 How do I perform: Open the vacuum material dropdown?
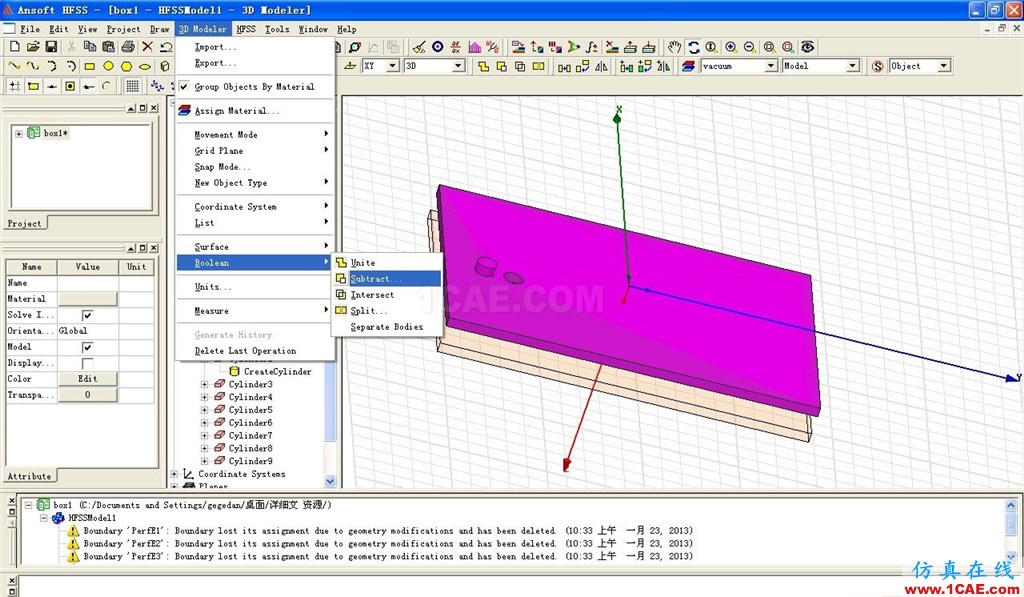(771, 66)
